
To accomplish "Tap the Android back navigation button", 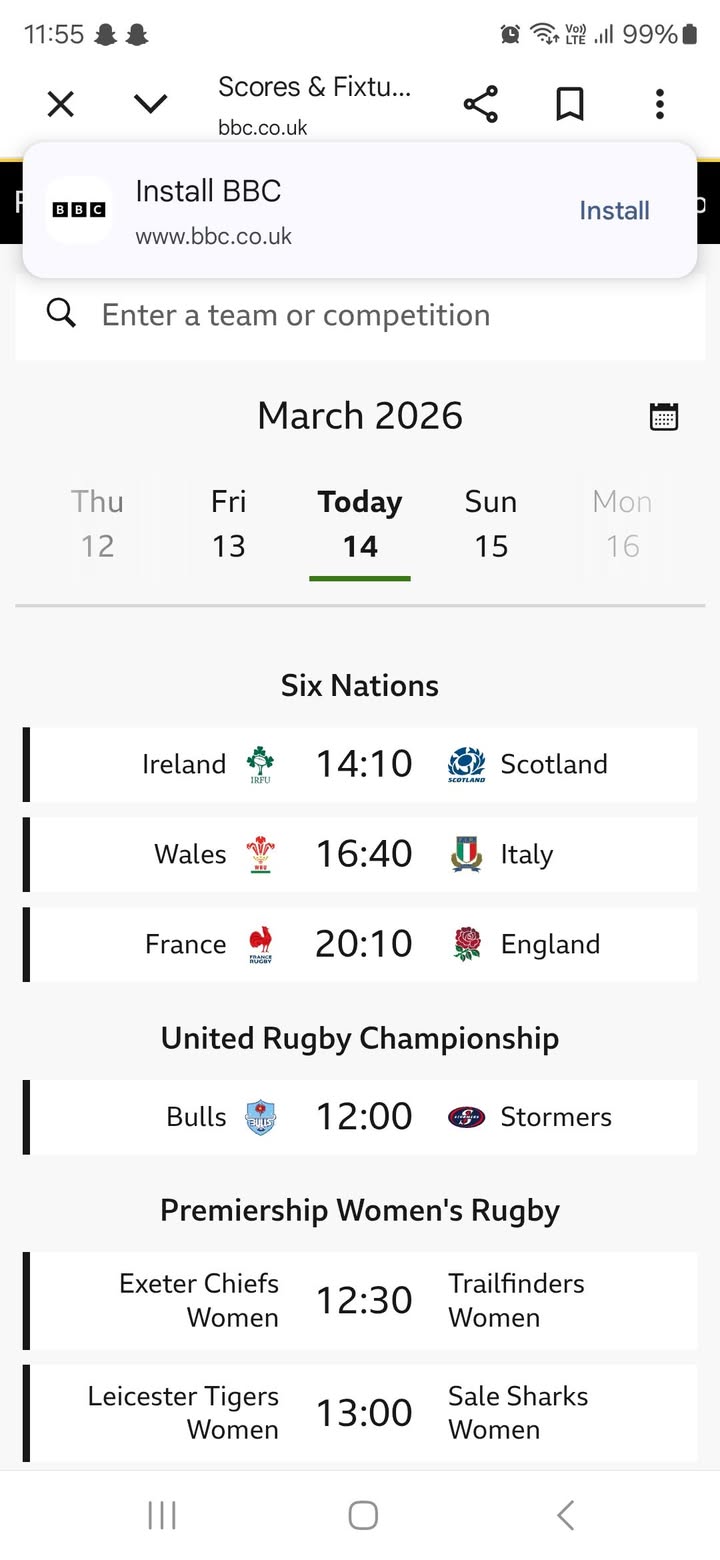I will (x=565, y=1515).
